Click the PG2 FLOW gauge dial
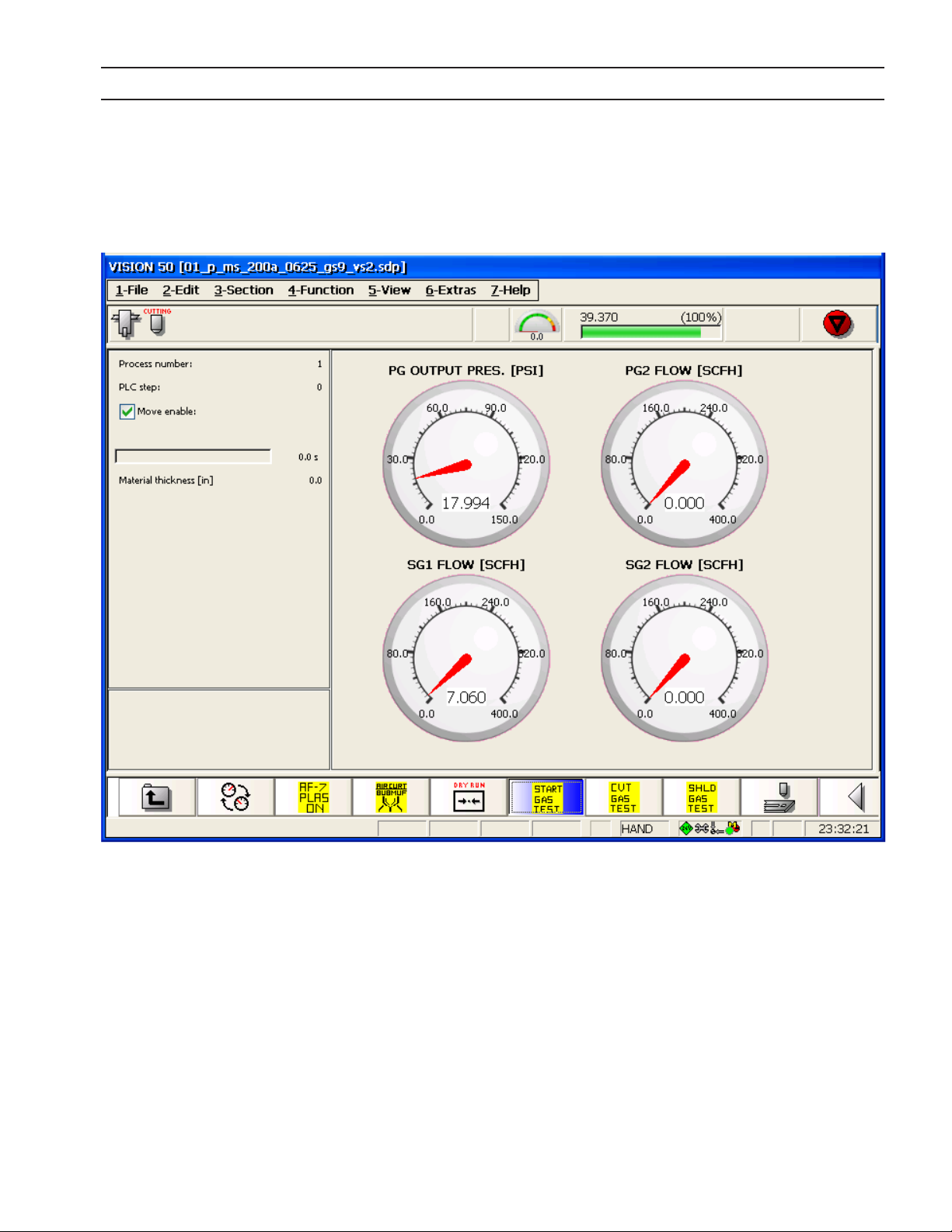This screenshot has width=952, height=1232. (x=685, y=463)
